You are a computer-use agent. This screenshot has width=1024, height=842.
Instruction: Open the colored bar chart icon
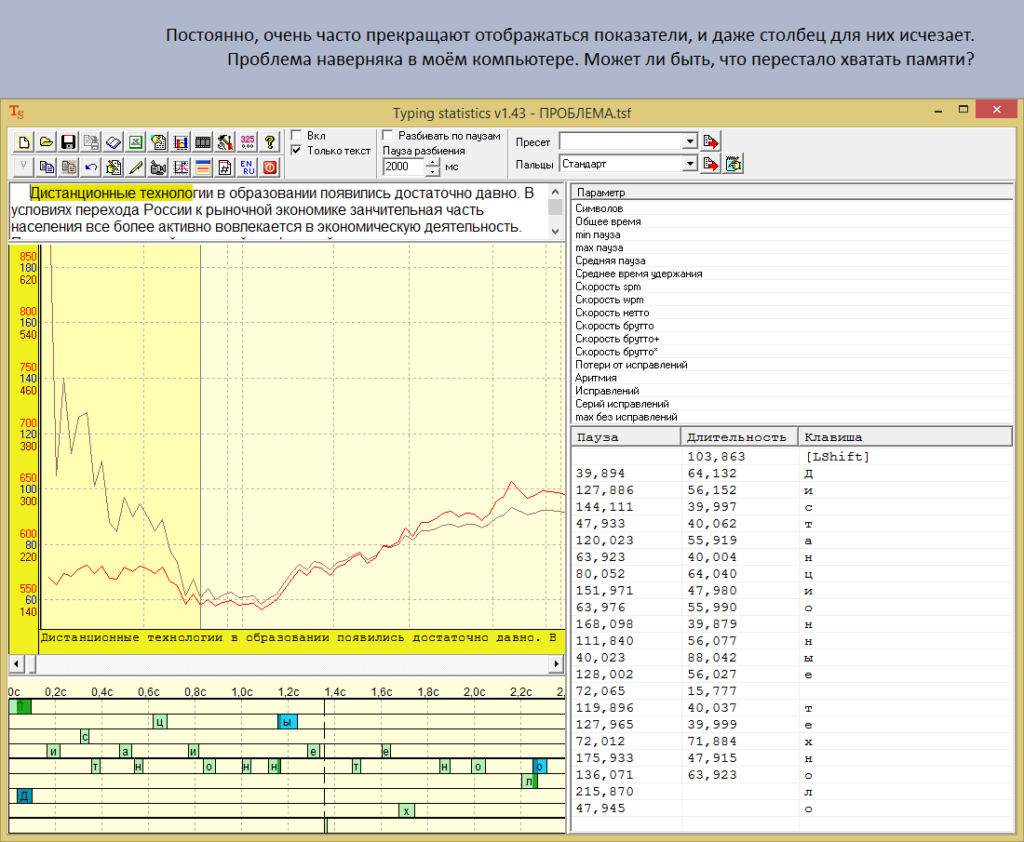180,142
